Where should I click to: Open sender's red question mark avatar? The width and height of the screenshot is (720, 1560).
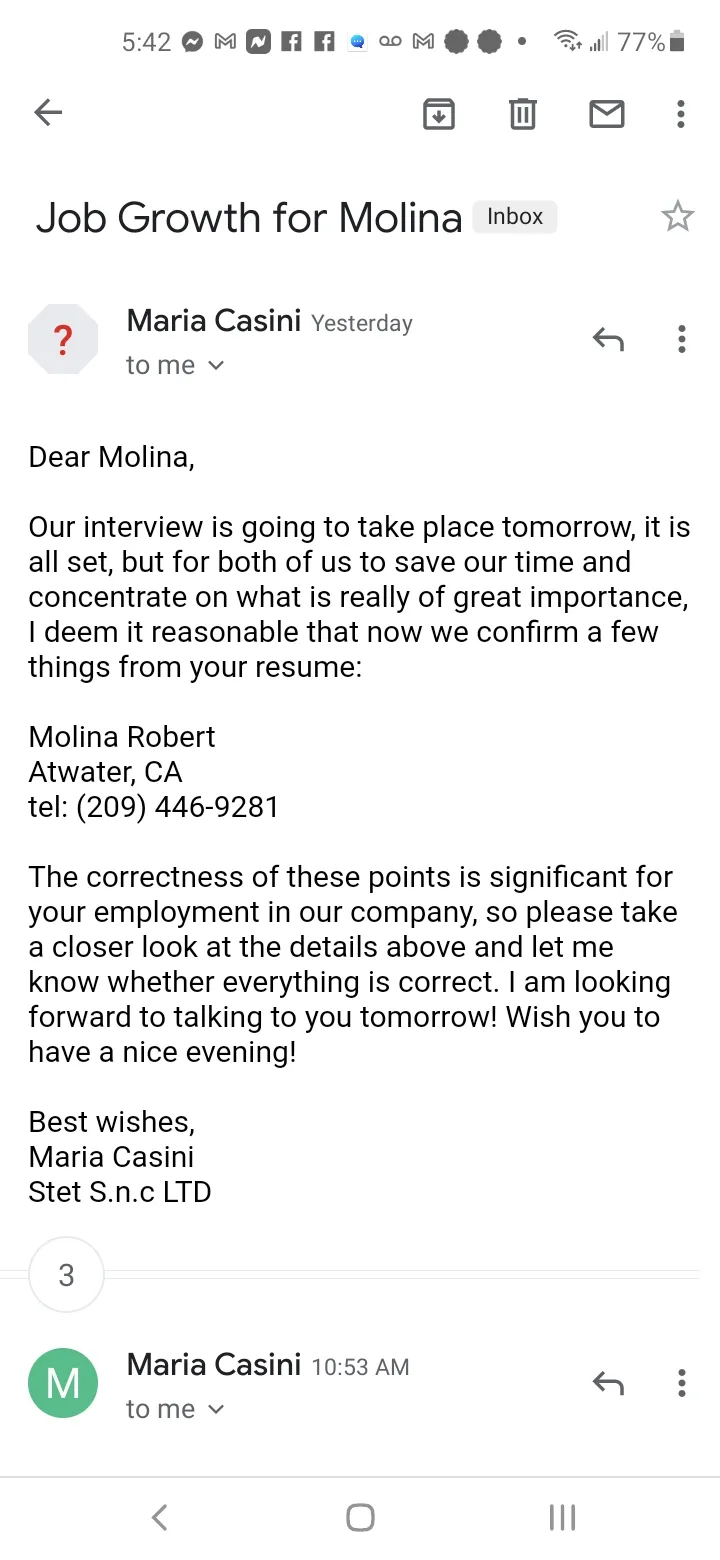pyautogui.click(x=63, y=340)
